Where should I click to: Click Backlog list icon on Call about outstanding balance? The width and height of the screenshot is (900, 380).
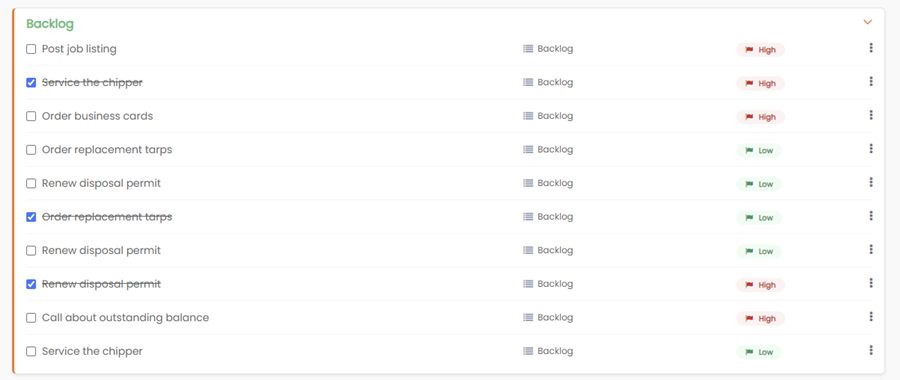528,317
